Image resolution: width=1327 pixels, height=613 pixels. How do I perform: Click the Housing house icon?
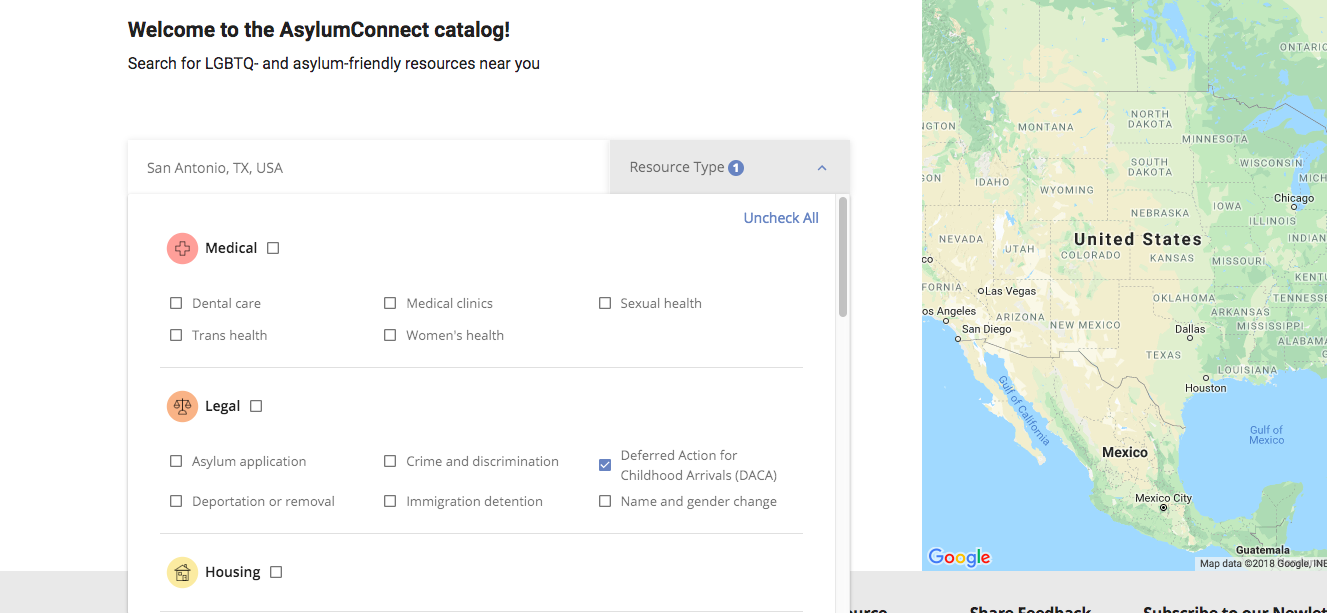coord(182,572)
